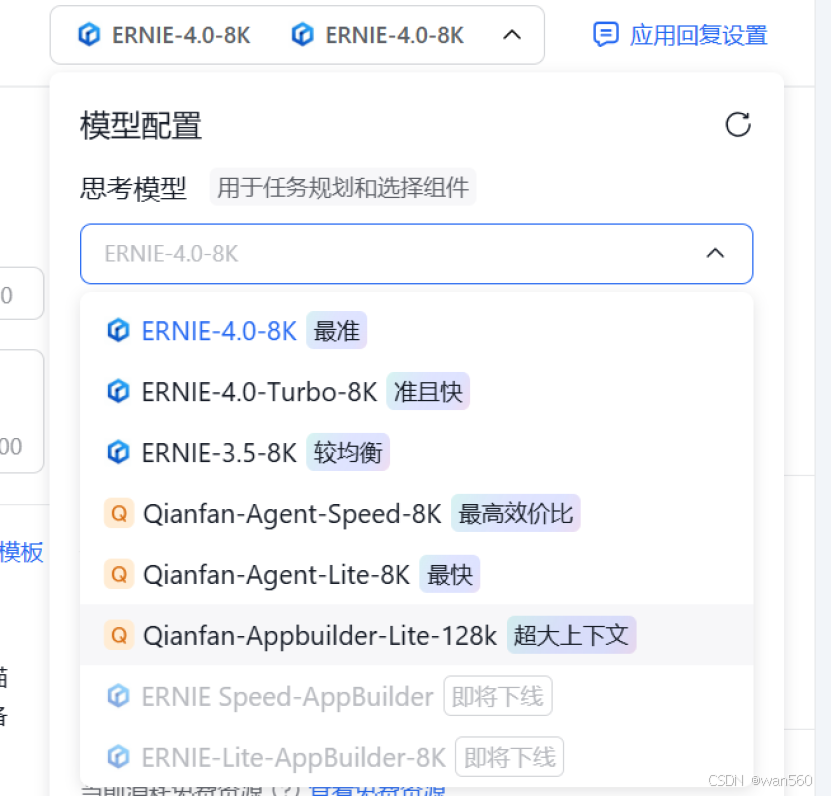Screen dimensions: 831x796
Task: Pick Qianfan-Agent-Speed-8K model
Action: click(417, 514)
